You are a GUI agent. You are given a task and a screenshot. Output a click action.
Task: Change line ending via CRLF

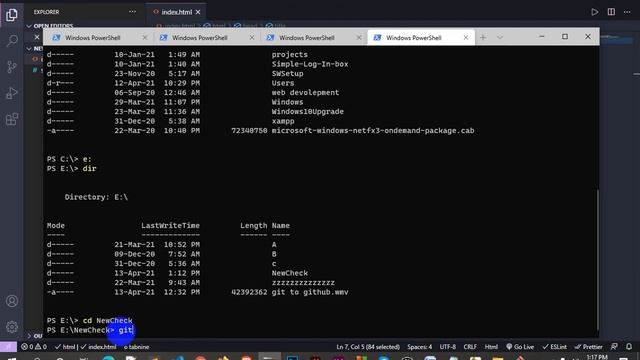470,347
